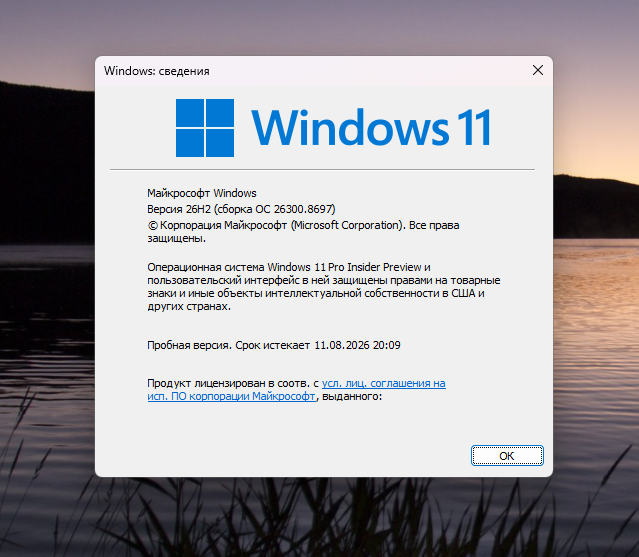Viewport: 639px width, 557px height.
Task: Click the 'Майкрософт Windows' text line
Action: pyautogui.click(x=202, y=193)
